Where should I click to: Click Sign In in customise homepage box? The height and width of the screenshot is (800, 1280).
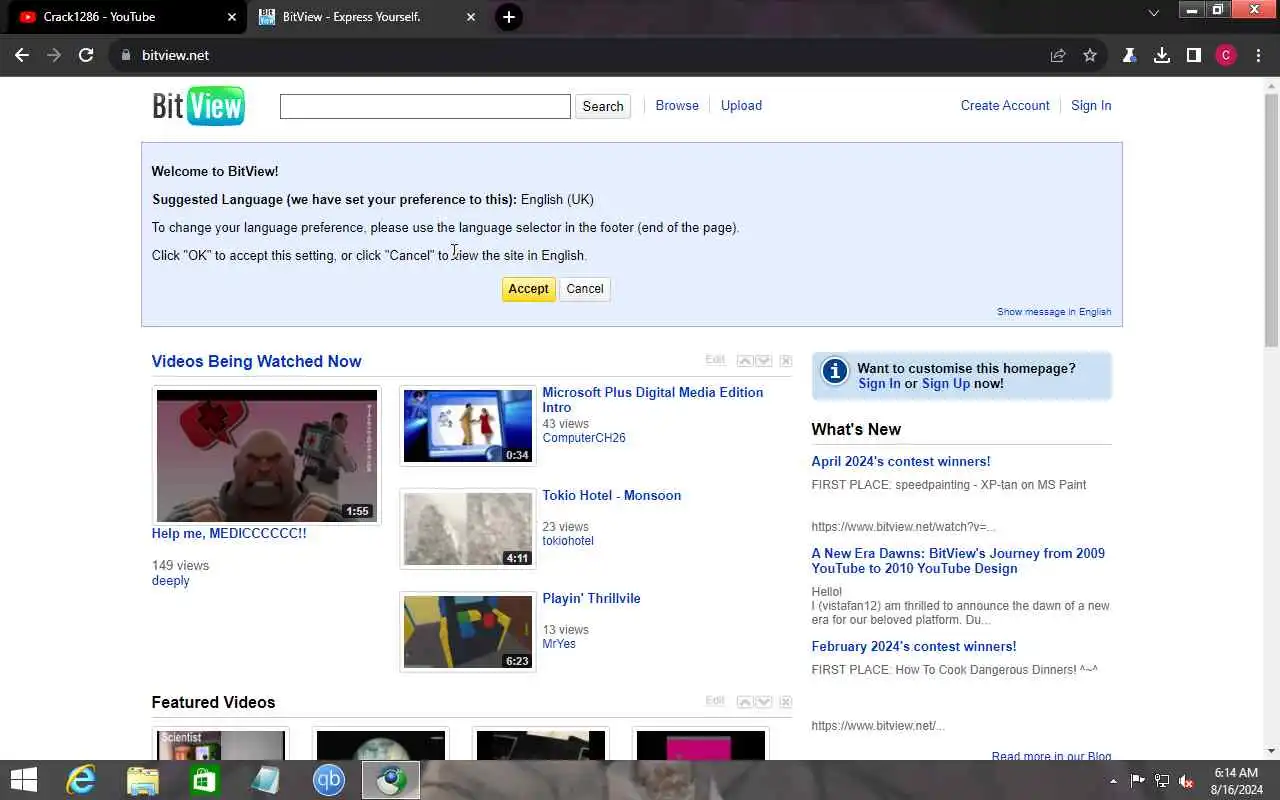pyautogui.click(x=879, y=383)
